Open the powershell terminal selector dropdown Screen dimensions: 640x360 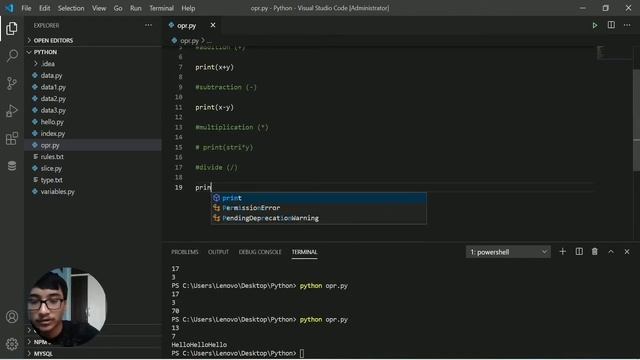508,252
